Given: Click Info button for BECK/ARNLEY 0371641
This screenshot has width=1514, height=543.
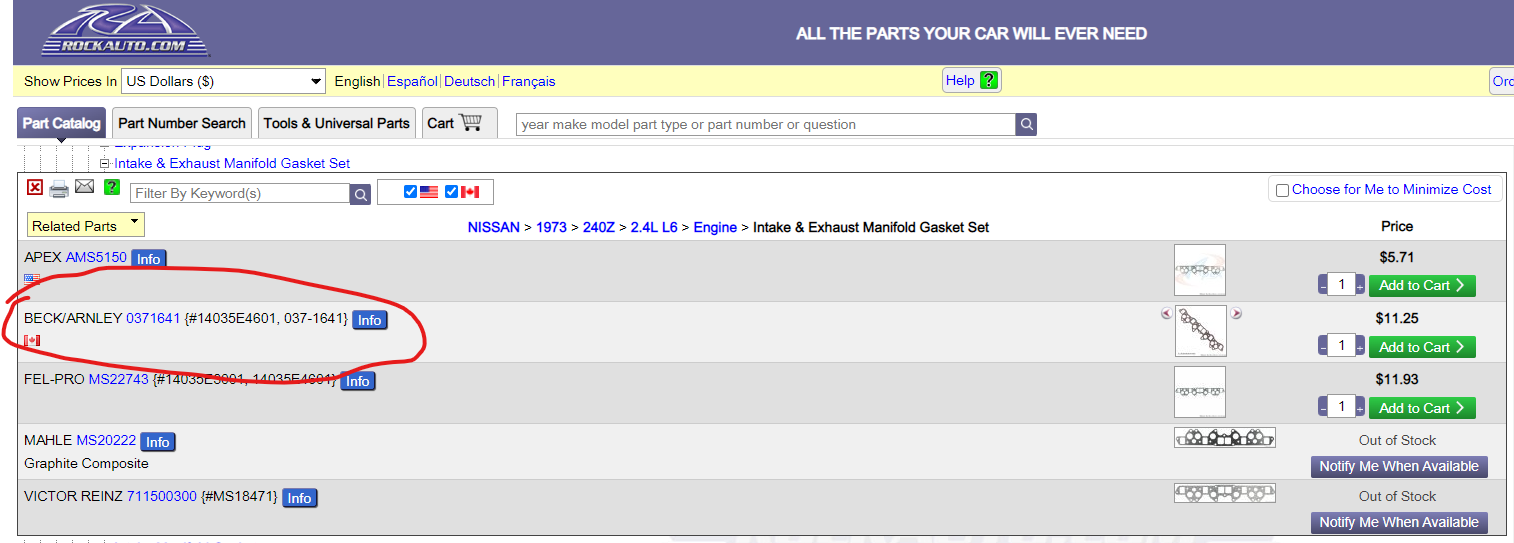Looking at the screenshot, I should tap(370, 320).
